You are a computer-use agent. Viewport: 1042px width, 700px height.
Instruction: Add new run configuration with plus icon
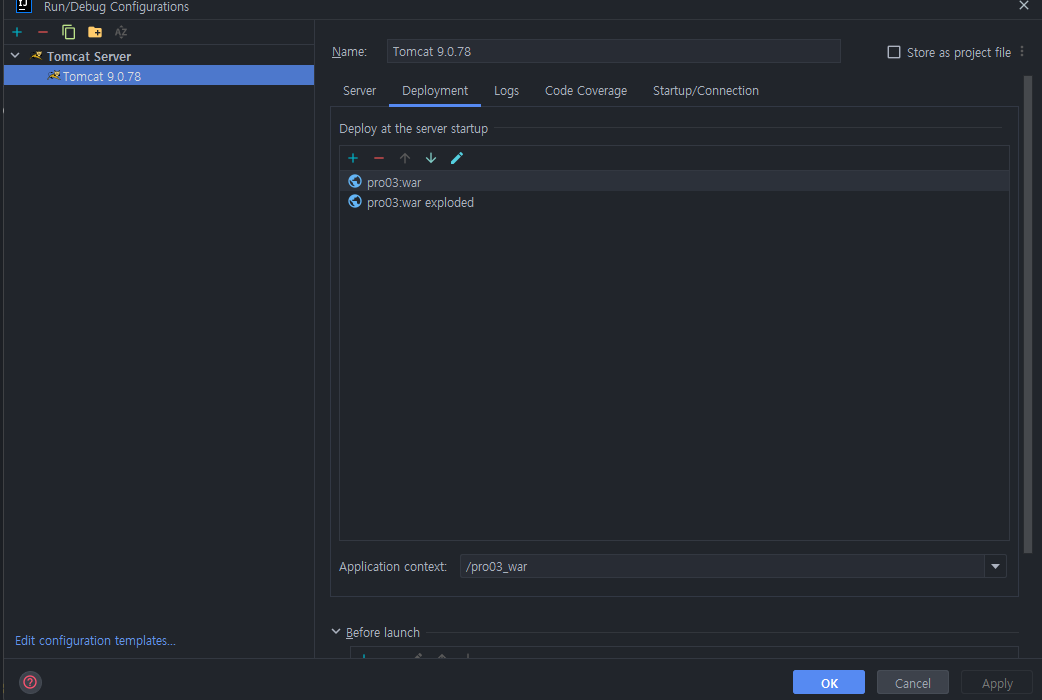coord(17,32)
